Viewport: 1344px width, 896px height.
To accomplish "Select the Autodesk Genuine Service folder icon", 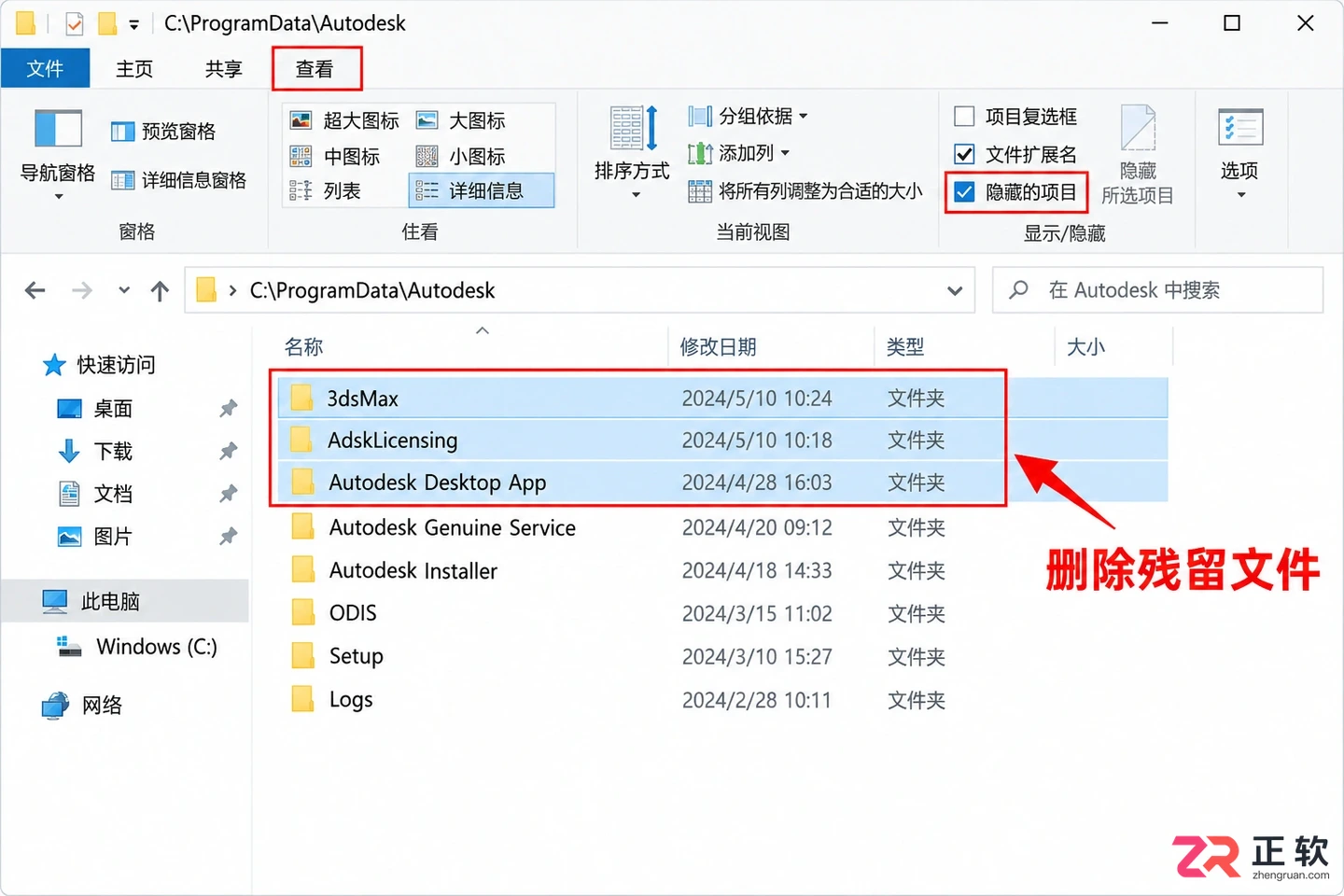I will tap(301, 527).
